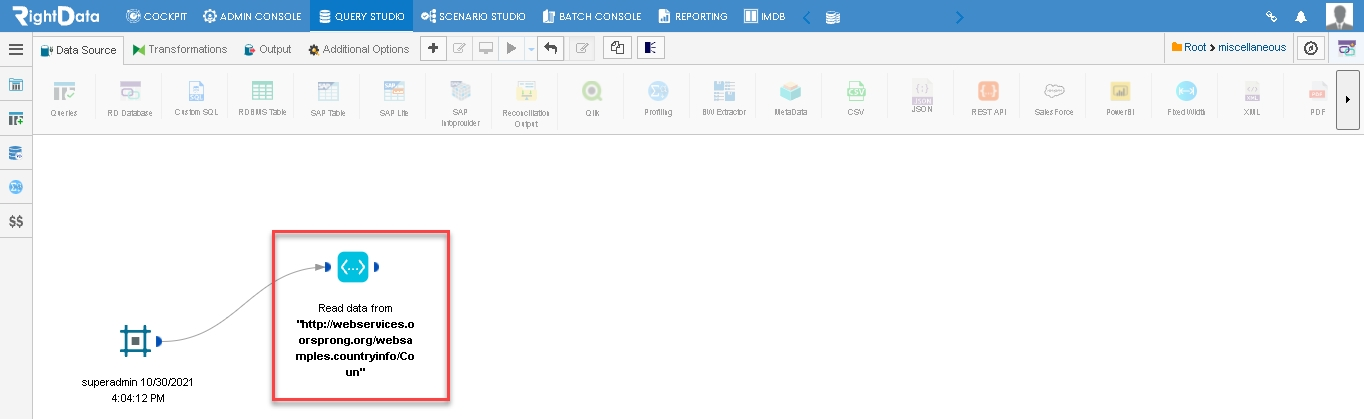Click the undo arrow toolbar button
1364x419 pixels.
[550, 48]
